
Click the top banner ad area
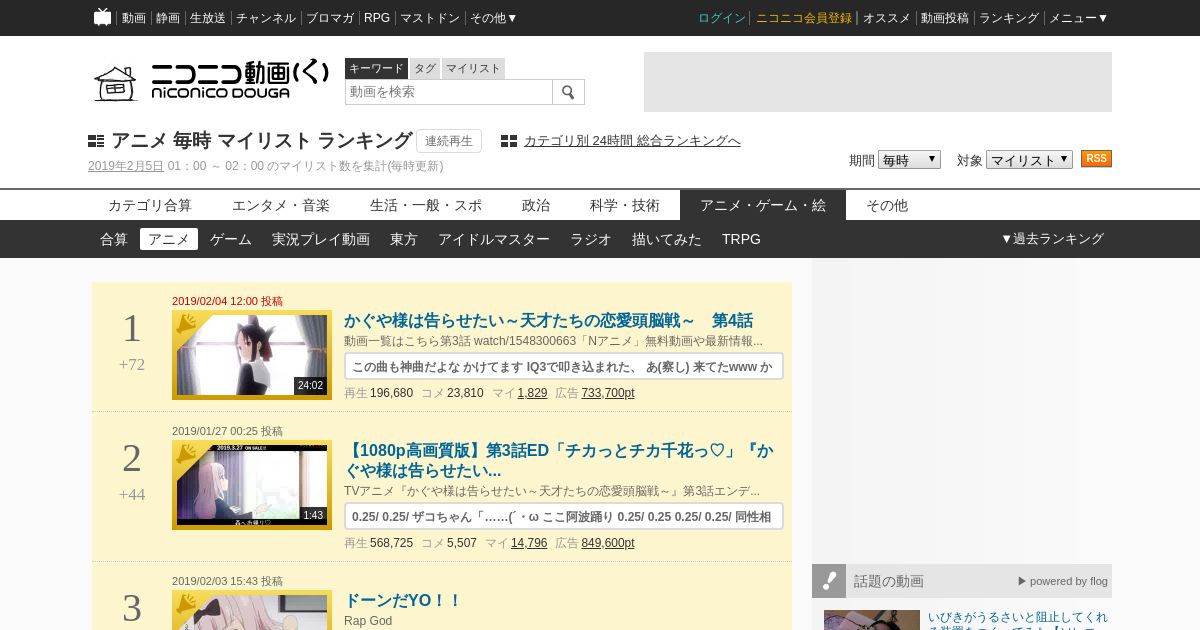point(878,82)
